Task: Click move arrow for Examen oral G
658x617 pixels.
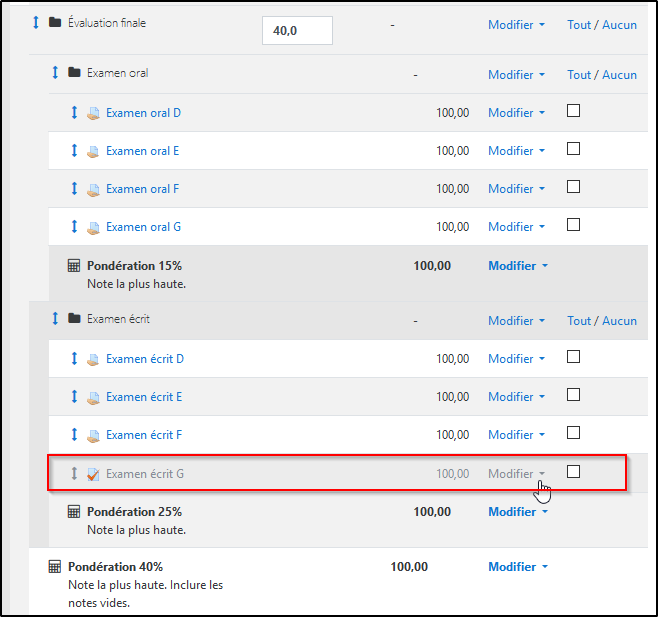Action: (74, 227)
